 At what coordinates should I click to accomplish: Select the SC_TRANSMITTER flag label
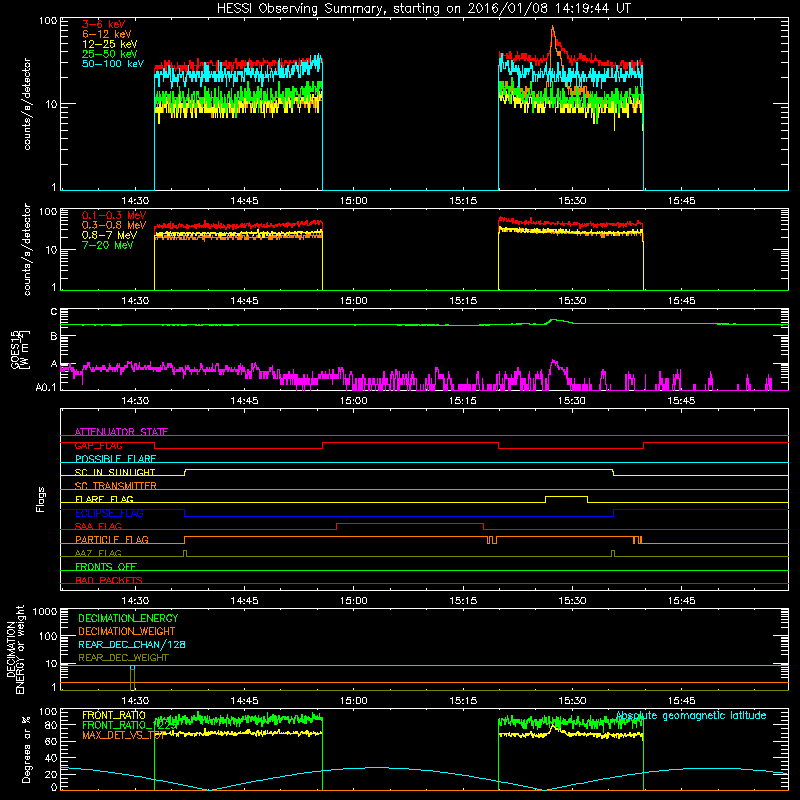click(115, 486)
